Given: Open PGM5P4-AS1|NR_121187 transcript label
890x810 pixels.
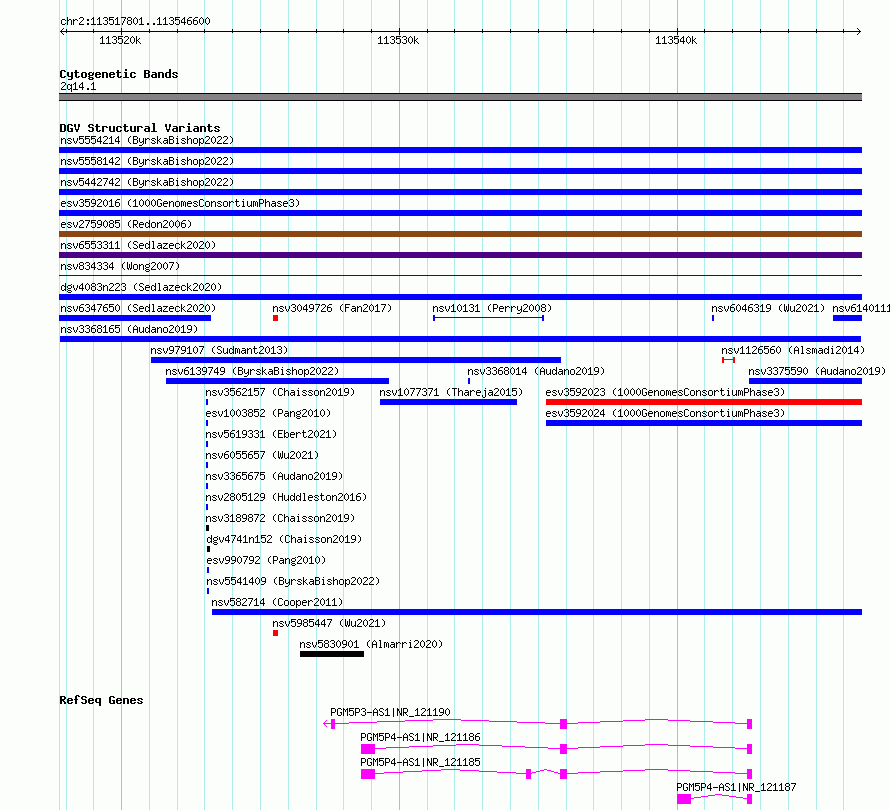Looking at the screenshot, I should pos(736,787).
